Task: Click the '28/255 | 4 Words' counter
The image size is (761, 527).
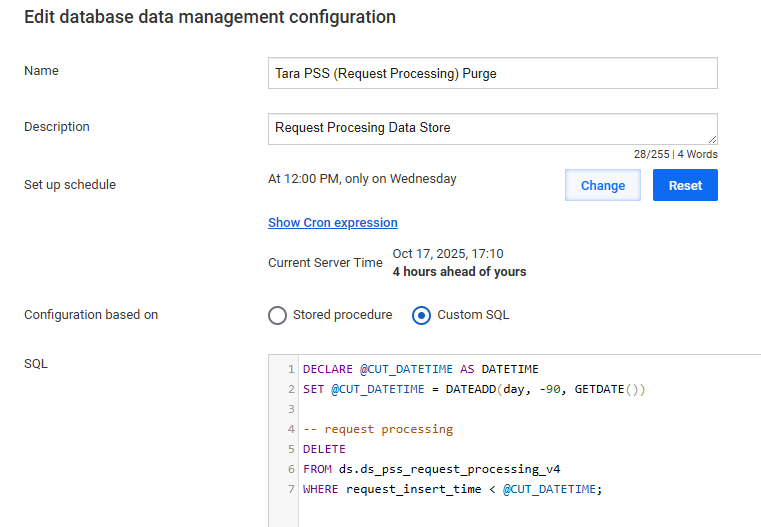Action: coord(675,154)
